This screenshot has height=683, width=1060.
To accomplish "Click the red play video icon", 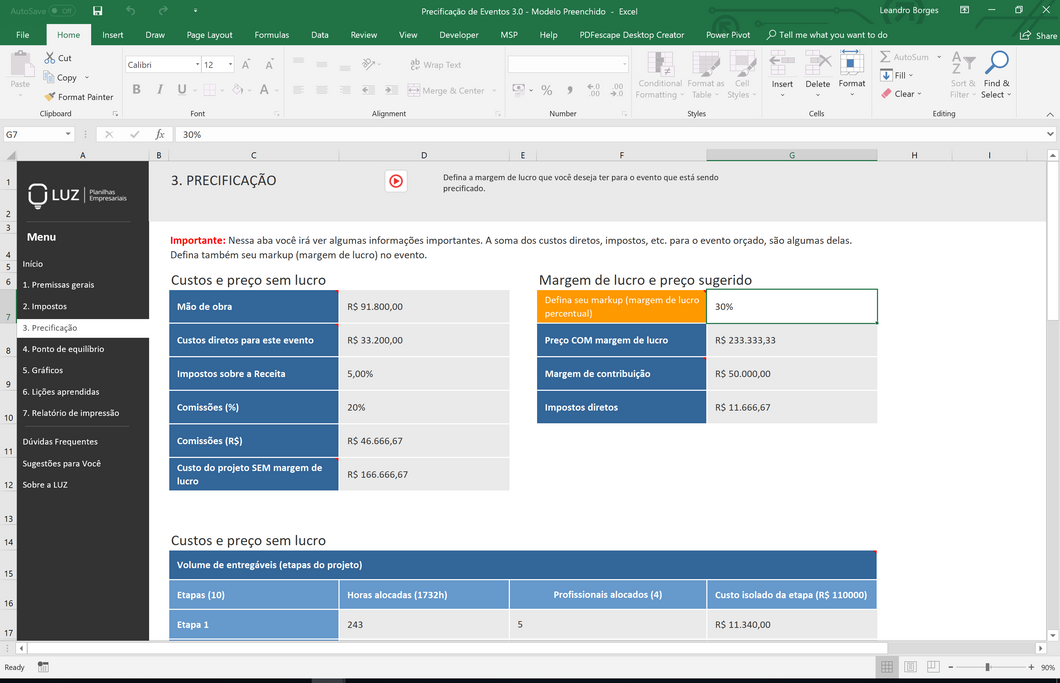I will coord(396,181).
